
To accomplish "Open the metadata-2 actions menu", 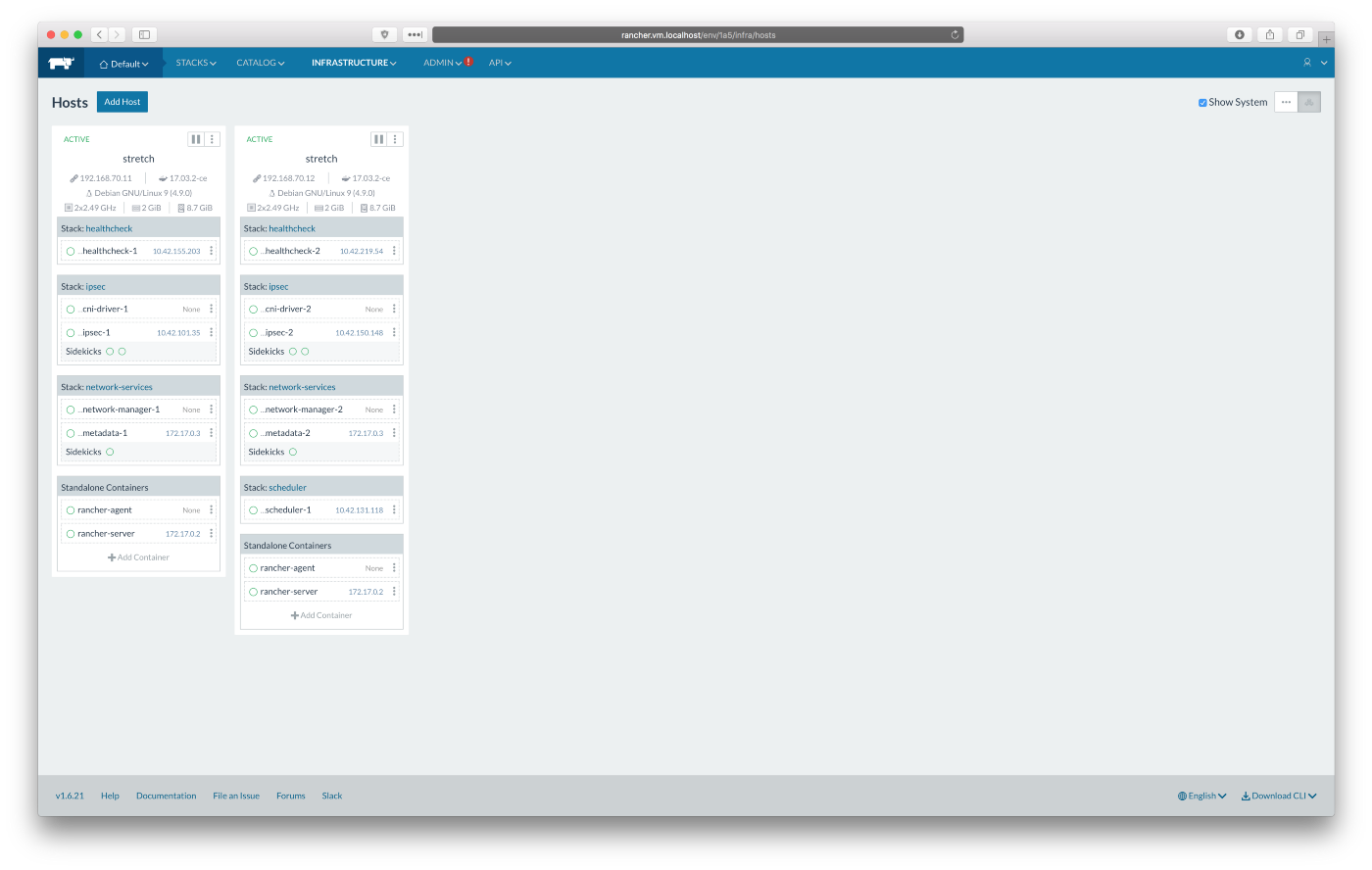I will click(394, 433).
